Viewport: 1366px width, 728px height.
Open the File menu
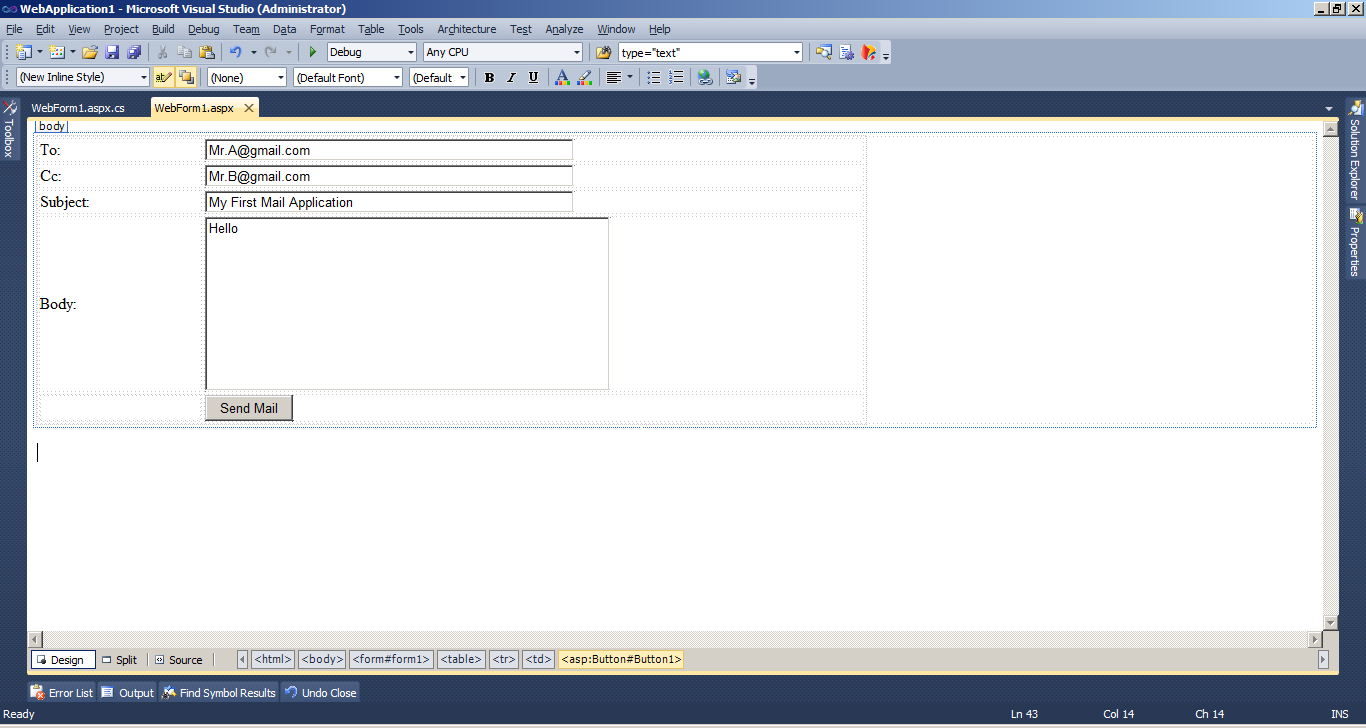[x=14, y=29]
